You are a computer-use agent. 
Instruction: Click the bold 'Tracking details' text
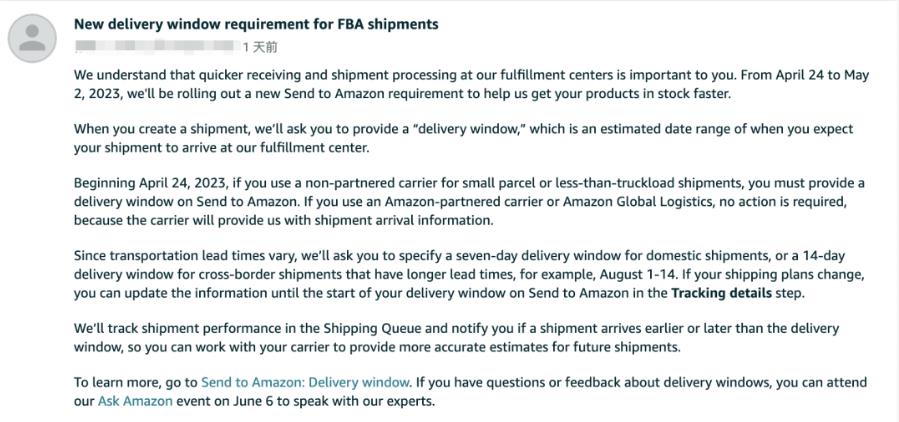point(721,294)
